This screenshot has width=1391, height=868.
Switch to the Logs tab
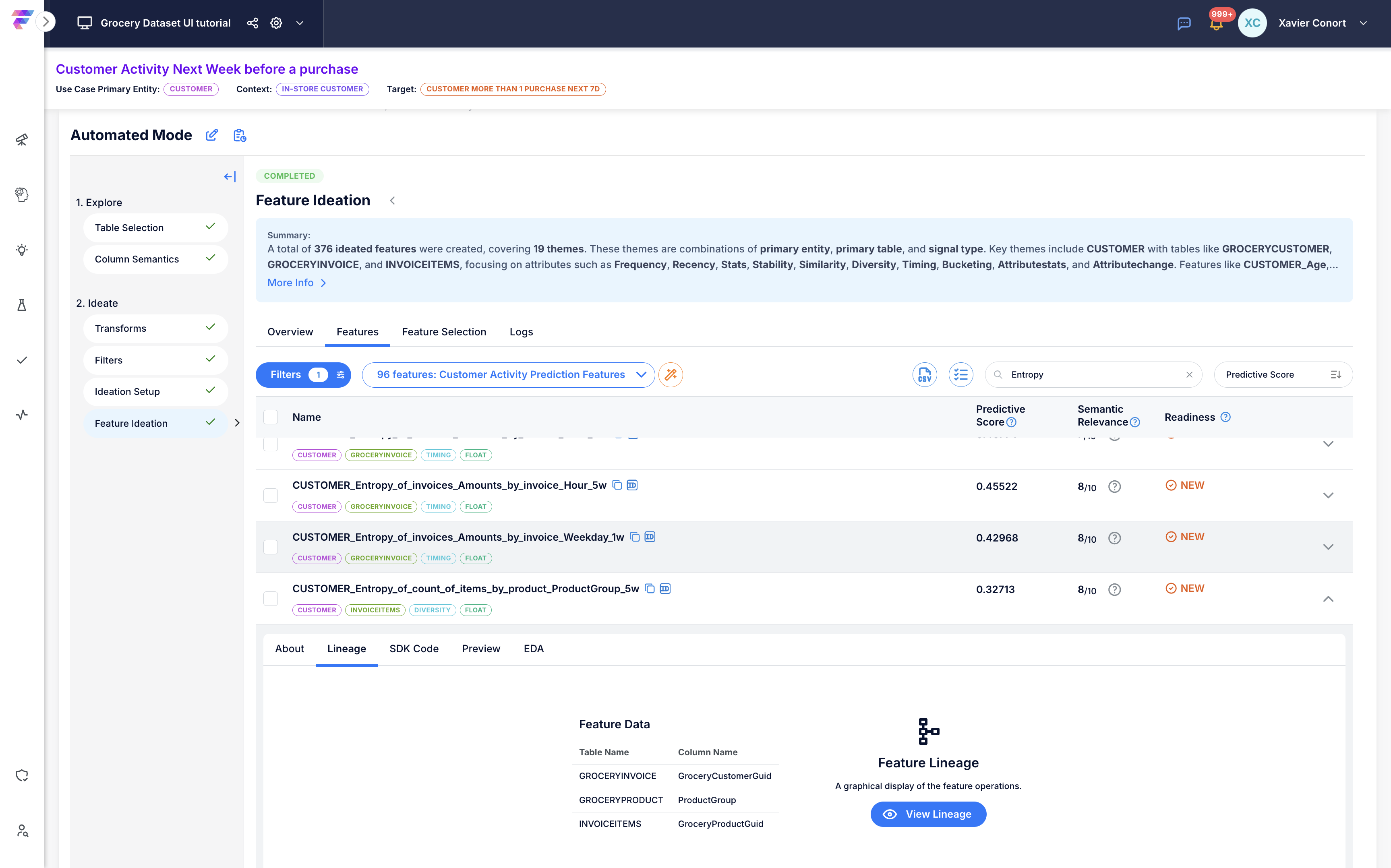click(x=521, y=332)
